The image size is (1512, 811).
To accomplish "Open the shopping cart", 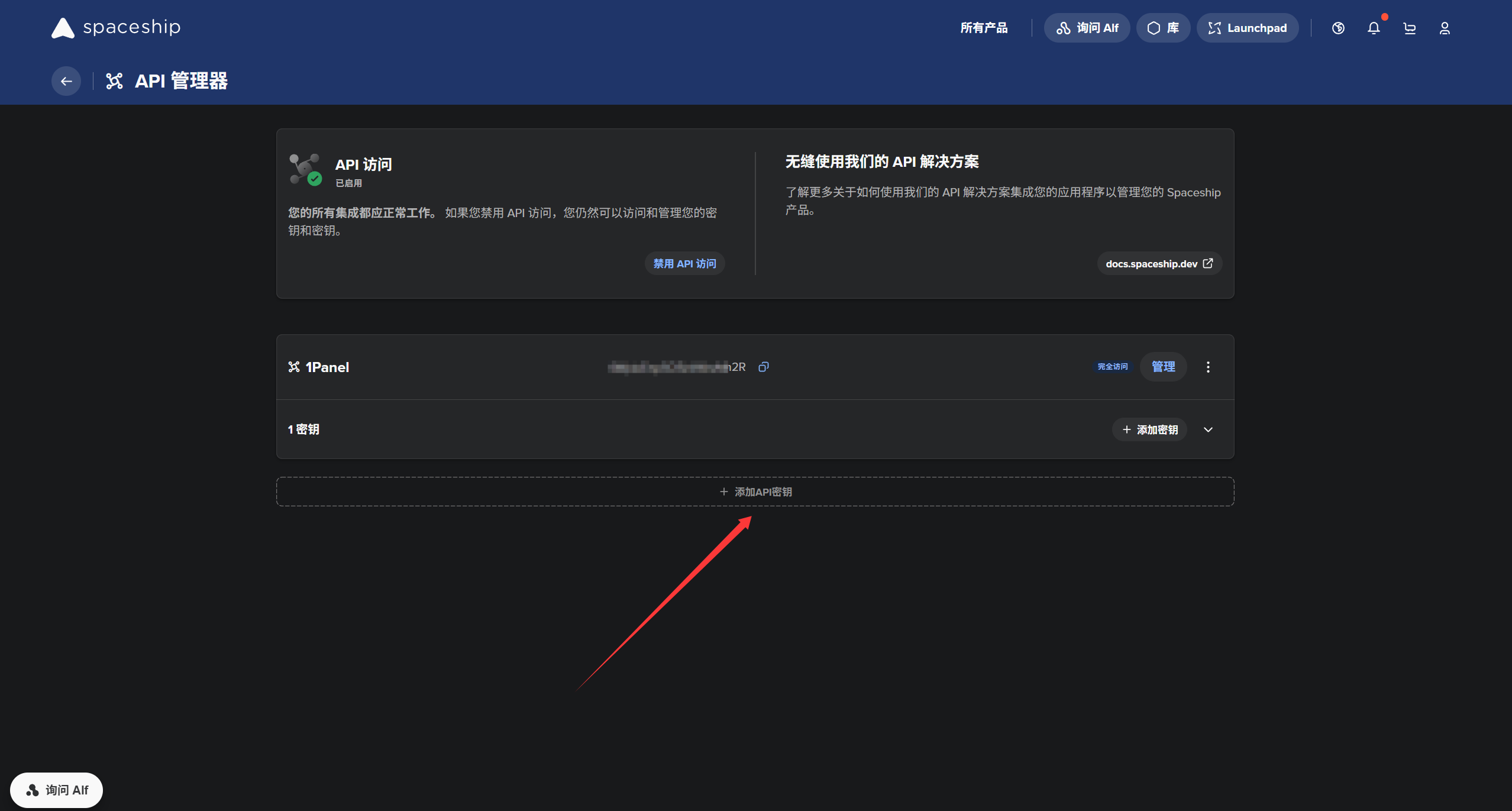I will [x=1409, y=28].
